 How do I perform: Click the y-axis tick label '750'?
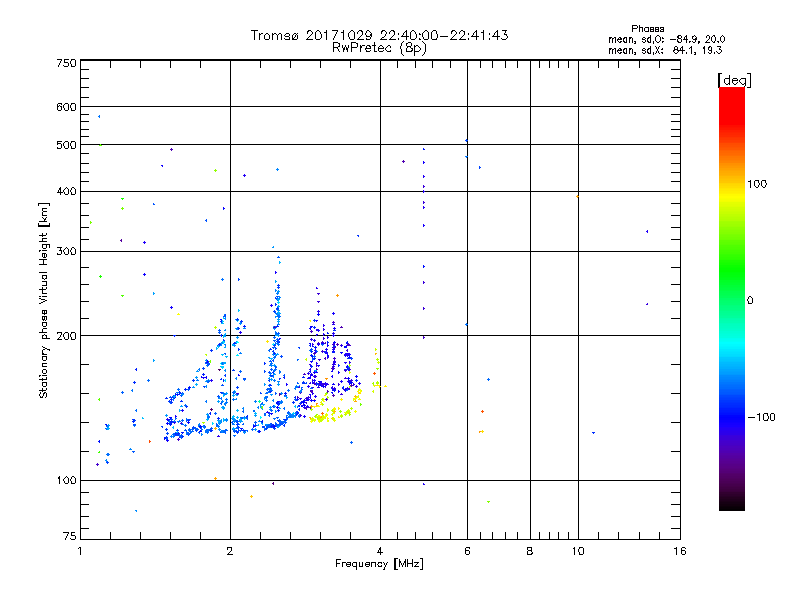[66, 63]
